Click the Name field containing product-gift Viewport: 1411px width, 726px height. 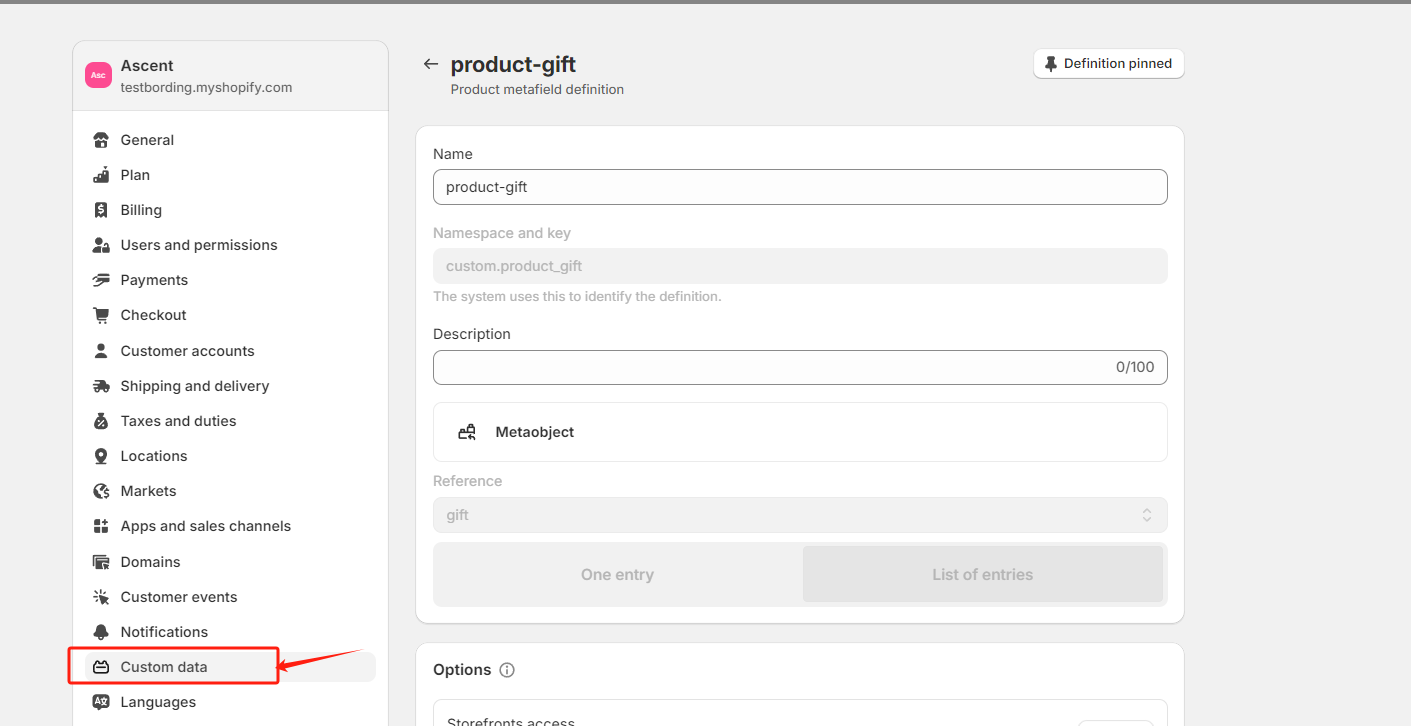[x=799, y=187]
